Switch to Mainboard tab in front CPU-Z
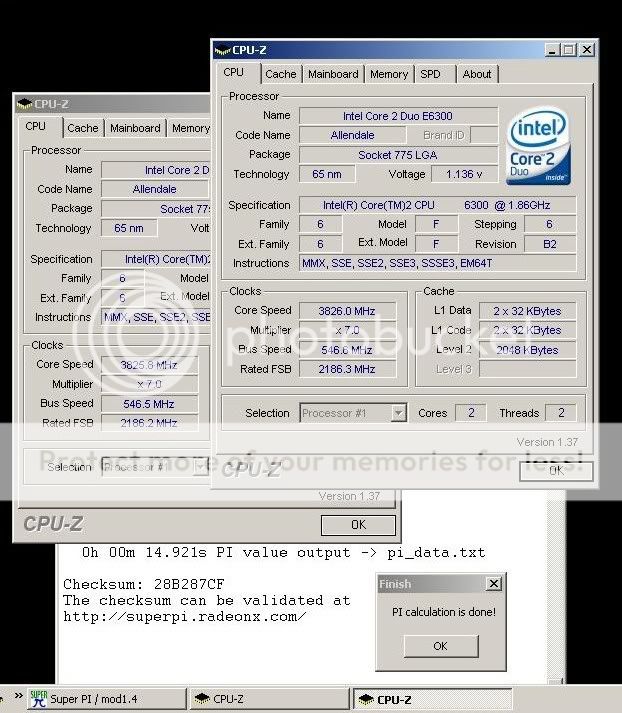This screenshot has width=622, height=713. 333,74
